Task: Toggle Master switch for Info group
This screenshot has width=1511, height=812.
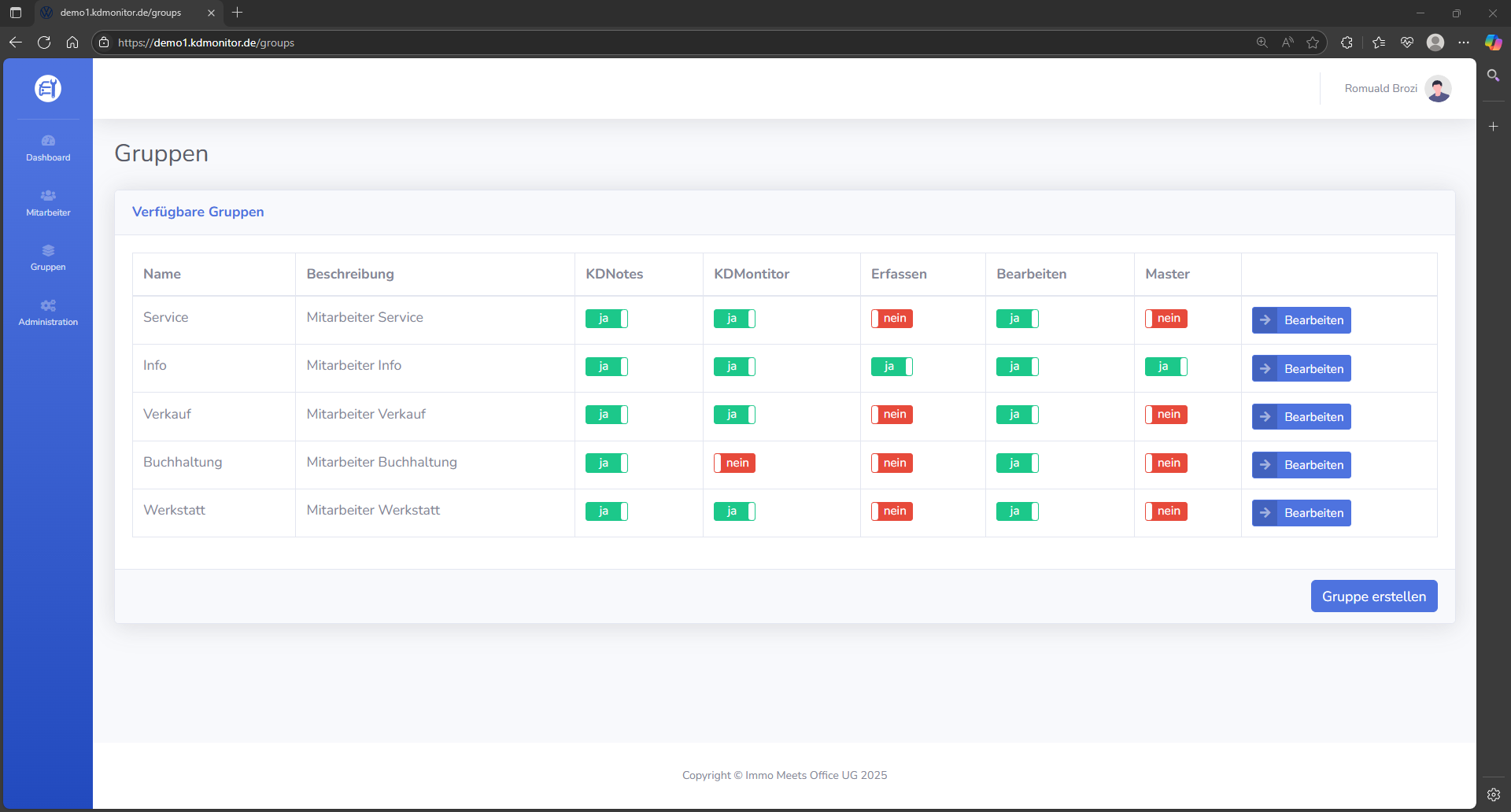Action: (1166, 367)
